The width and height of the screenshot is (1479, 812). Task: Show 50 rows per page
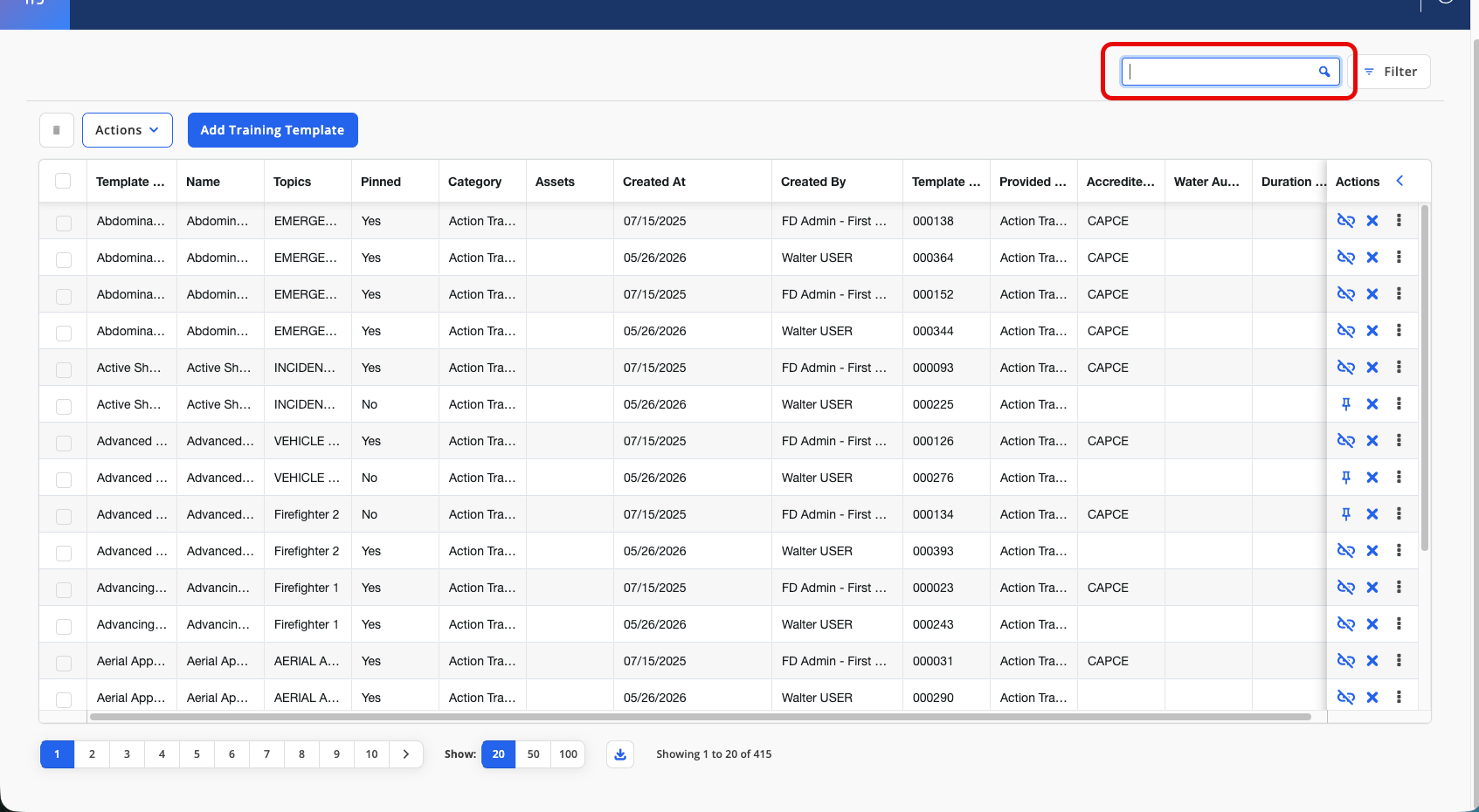tap(534, 754)
